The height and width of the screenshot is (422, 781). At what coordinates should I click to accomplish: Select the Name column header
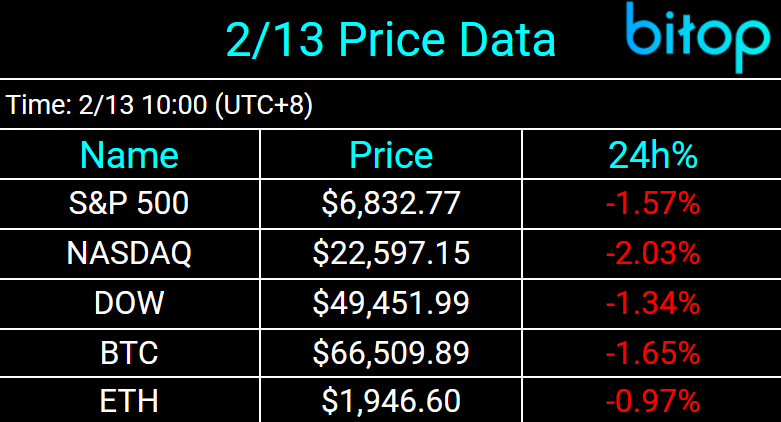tap(129, 155)
